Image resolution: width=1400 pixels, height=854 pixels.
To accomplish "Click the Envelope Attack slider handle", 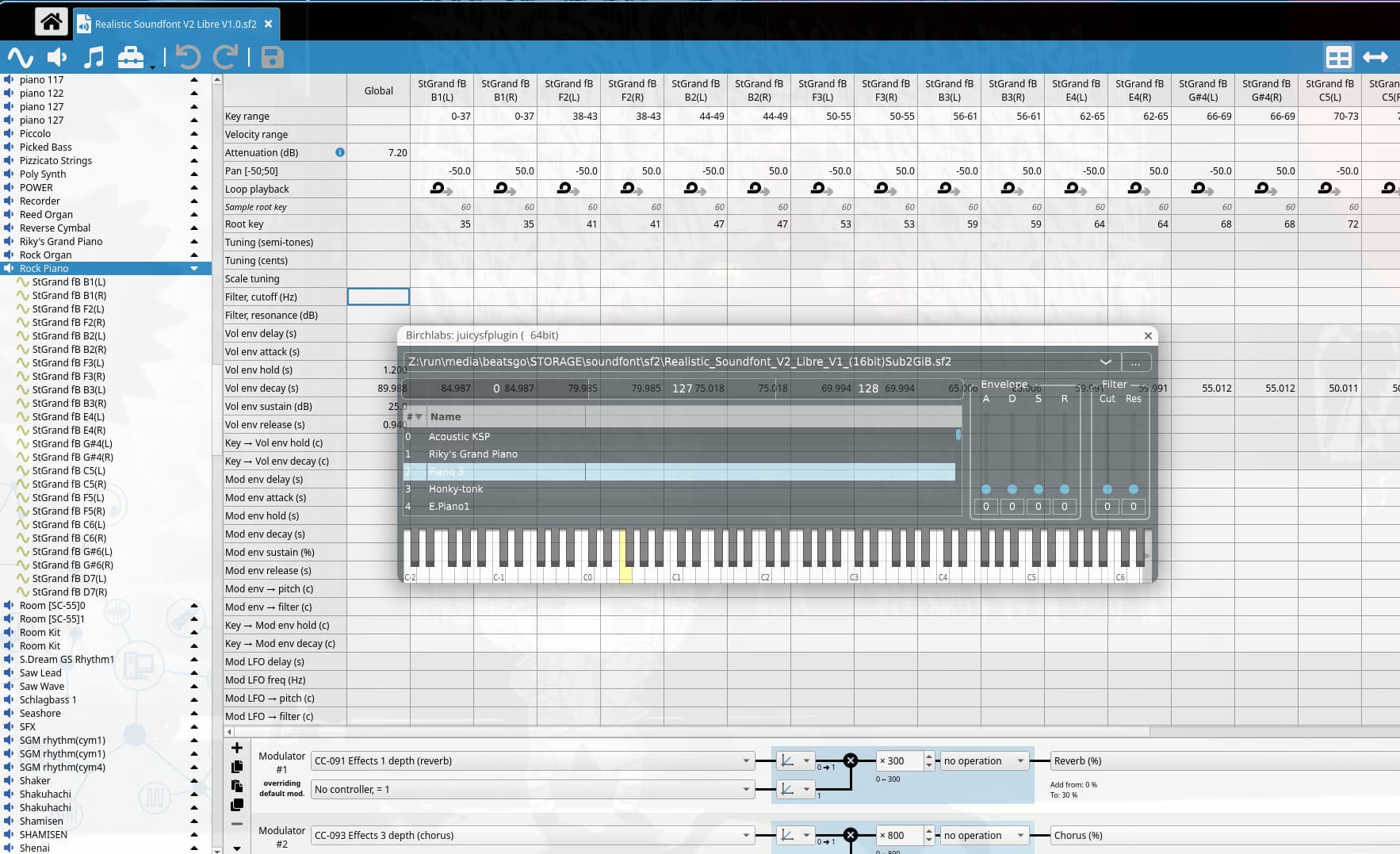I will pos(986,489).
